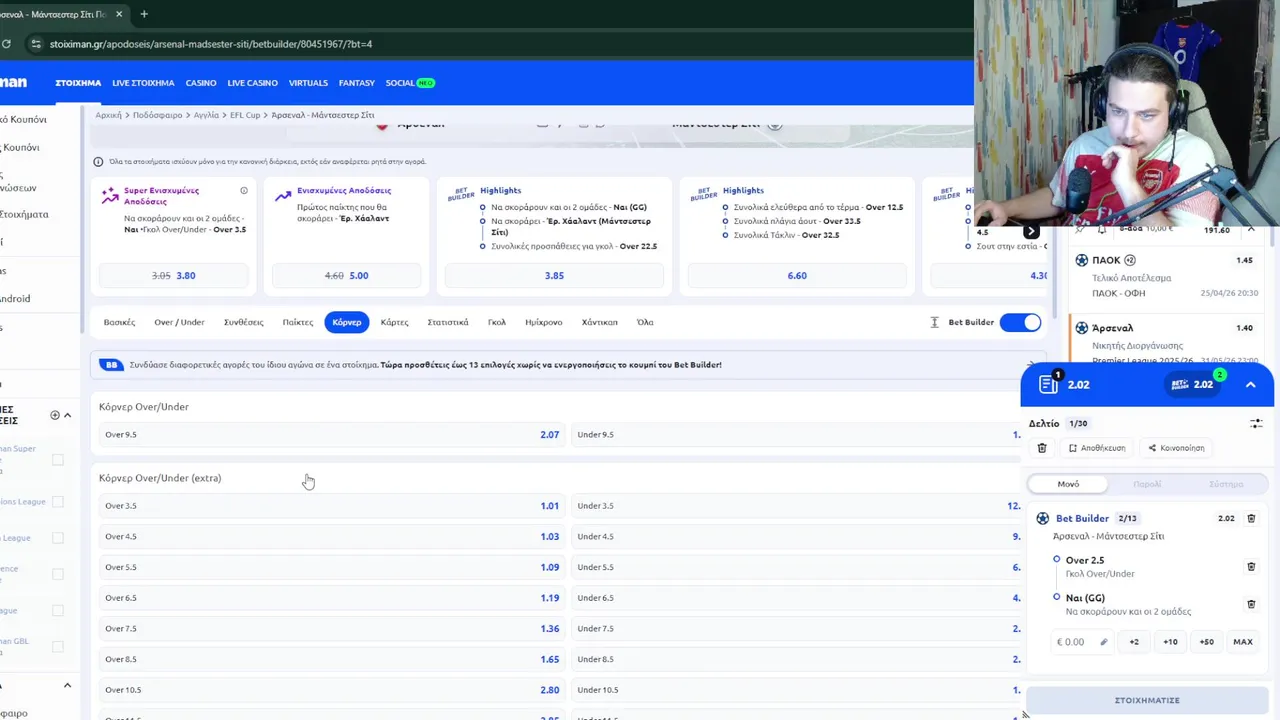Click the ΠΑΟΚ football icon in open bets
Screen dimensions: 1280x720
coord(1082,260)
